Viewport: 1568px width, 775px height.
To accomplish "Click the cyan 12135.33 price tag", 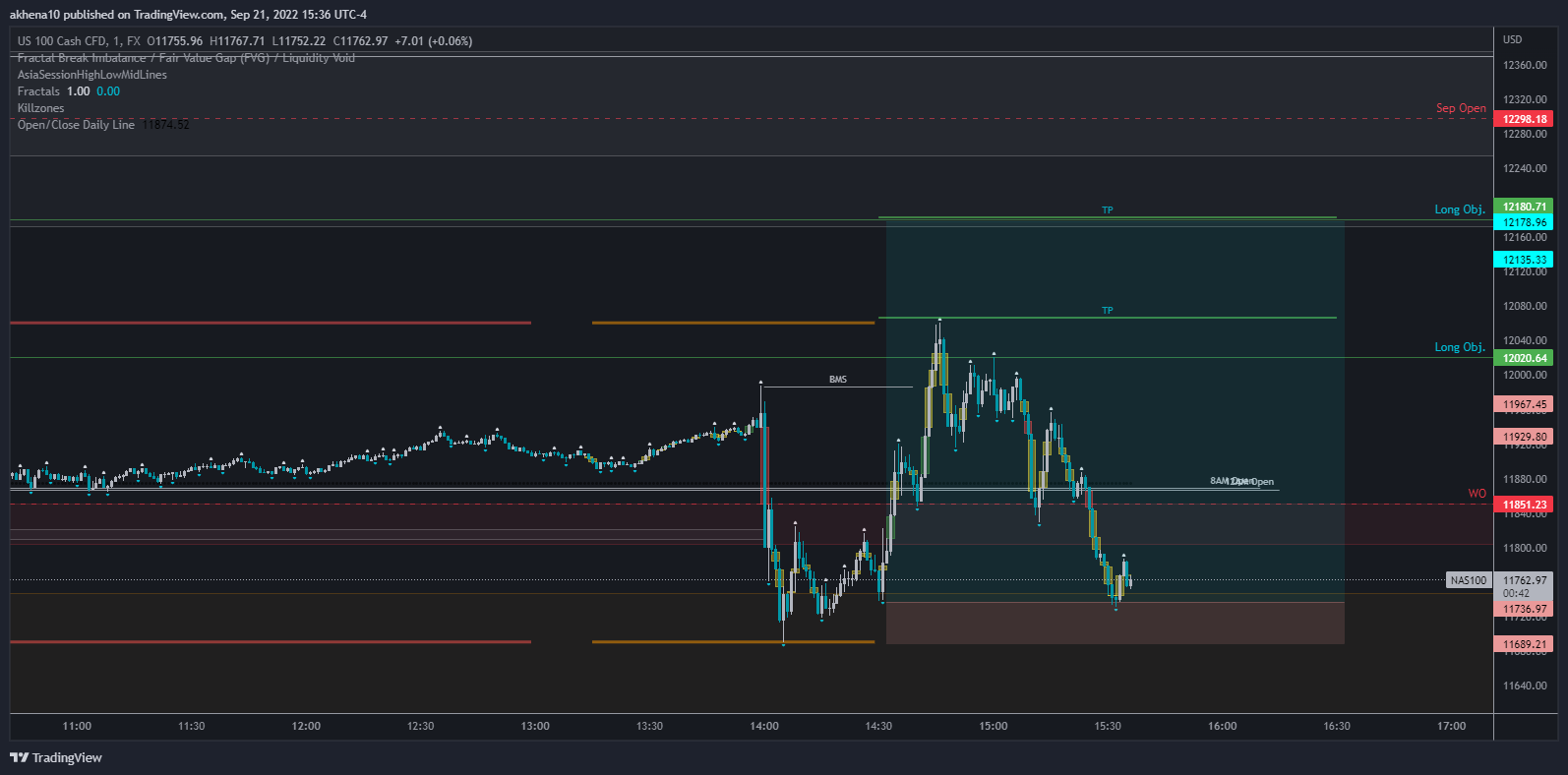I will pyautogui.click(x=1524, y=260).
